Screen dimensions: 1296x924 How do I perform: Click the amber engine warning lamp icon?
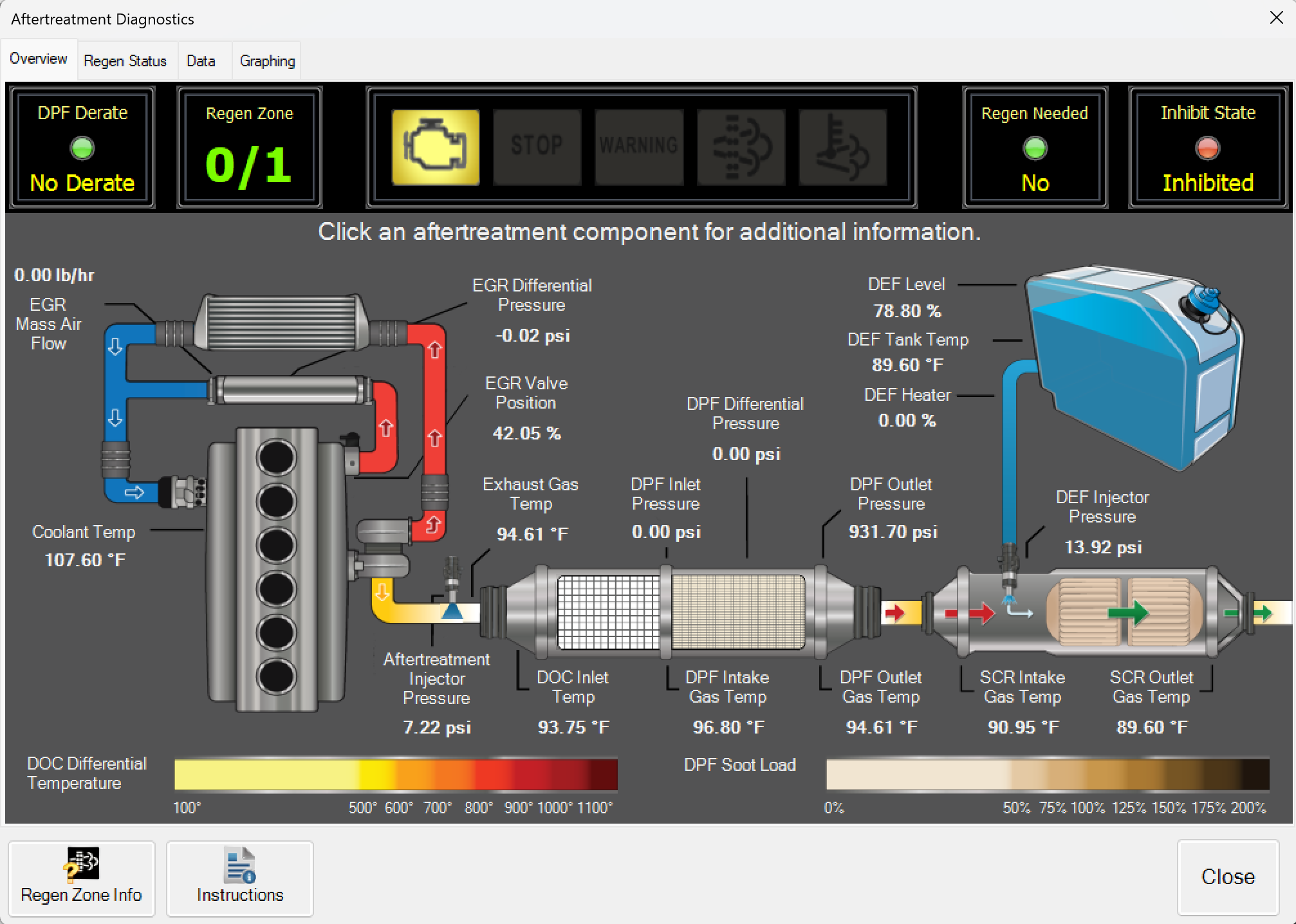436,147
